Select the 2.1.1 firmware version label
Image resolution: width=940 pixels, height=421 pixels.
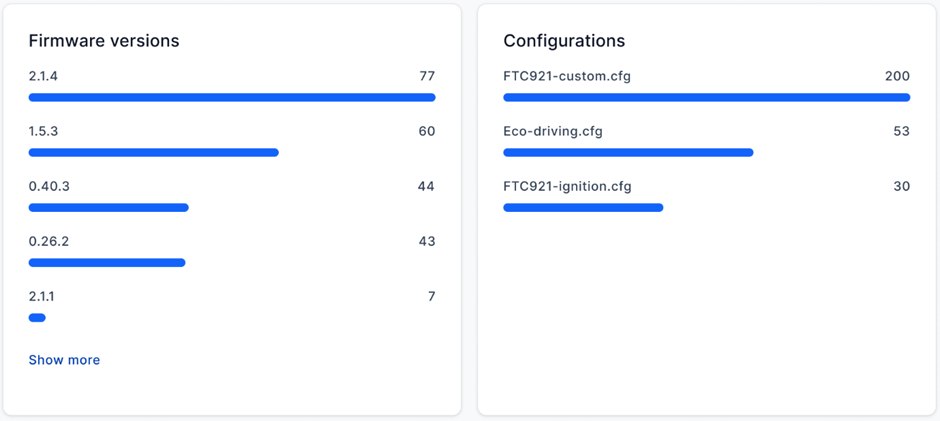pos(43,296)
